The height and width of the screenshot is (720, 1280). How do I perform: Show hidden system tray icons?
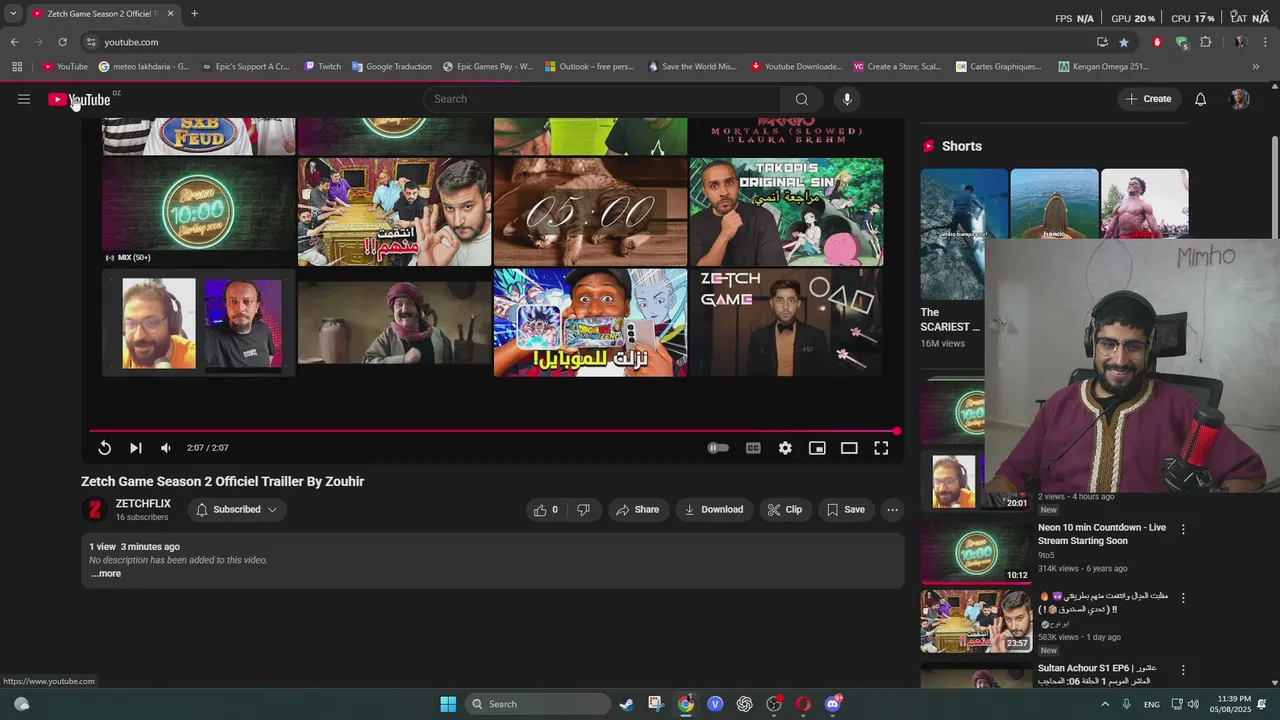1104,704
